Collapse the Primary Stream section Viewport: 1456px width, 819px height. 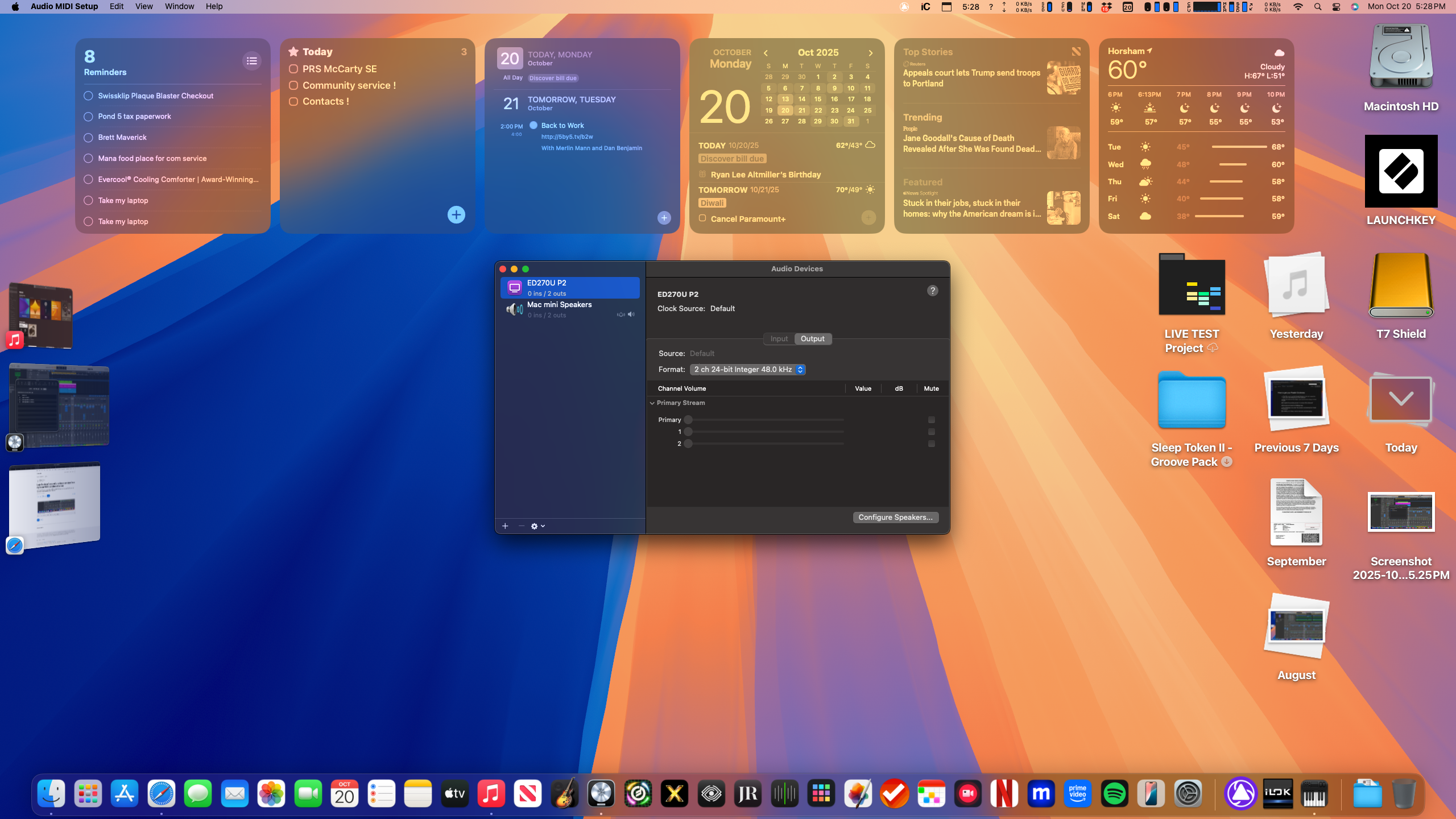652,403
